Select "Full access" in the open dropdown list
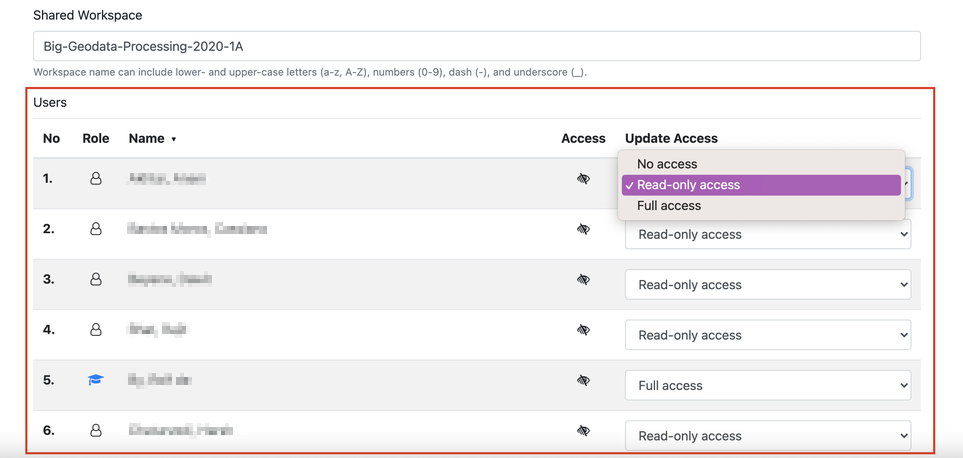The image size is (963, 458). point(669,206)
